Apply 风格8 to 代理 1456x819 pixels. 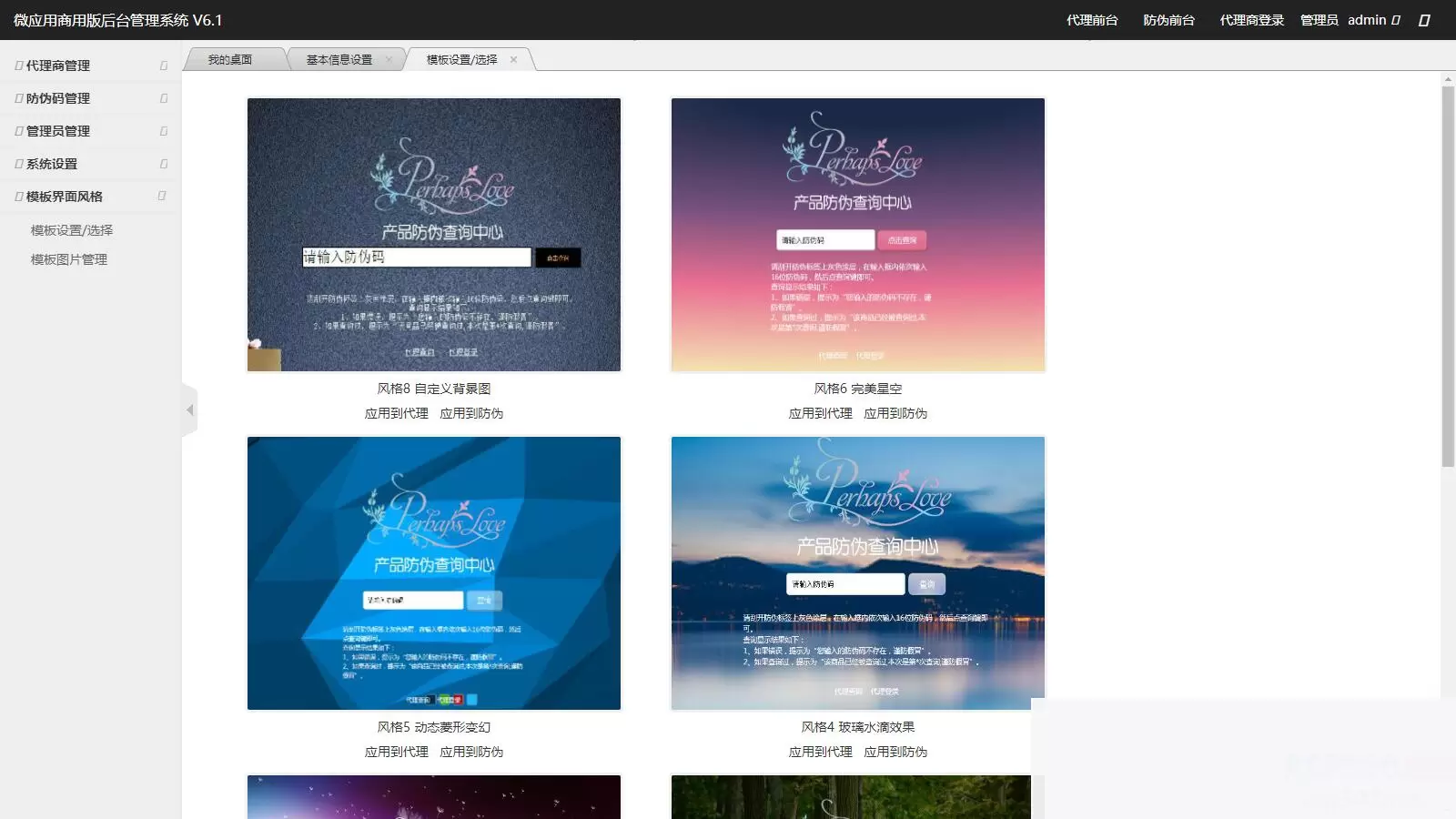pos(396,413)
